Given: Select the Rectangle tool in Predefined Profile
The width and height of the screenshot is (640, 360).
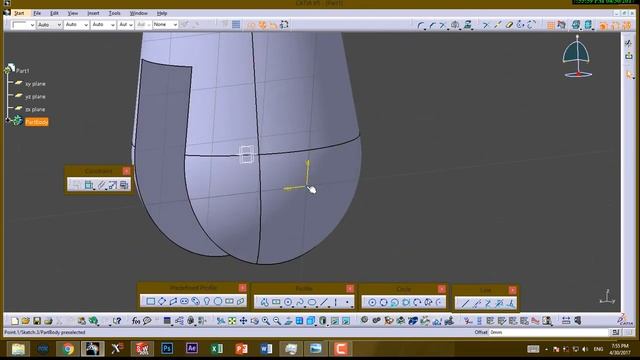Looking at the screenshot, I should tap(151, 302).
